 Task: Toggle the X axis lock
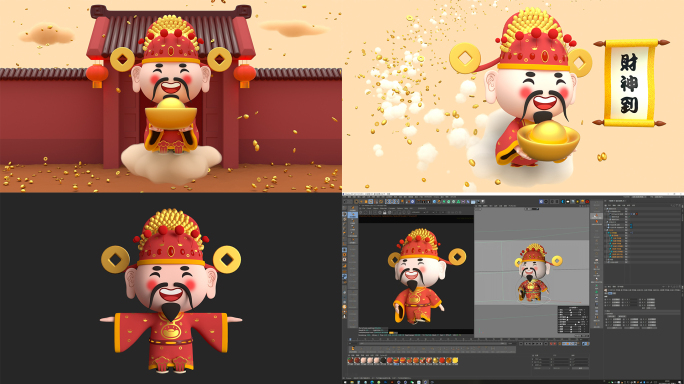[x=387, y=202]
